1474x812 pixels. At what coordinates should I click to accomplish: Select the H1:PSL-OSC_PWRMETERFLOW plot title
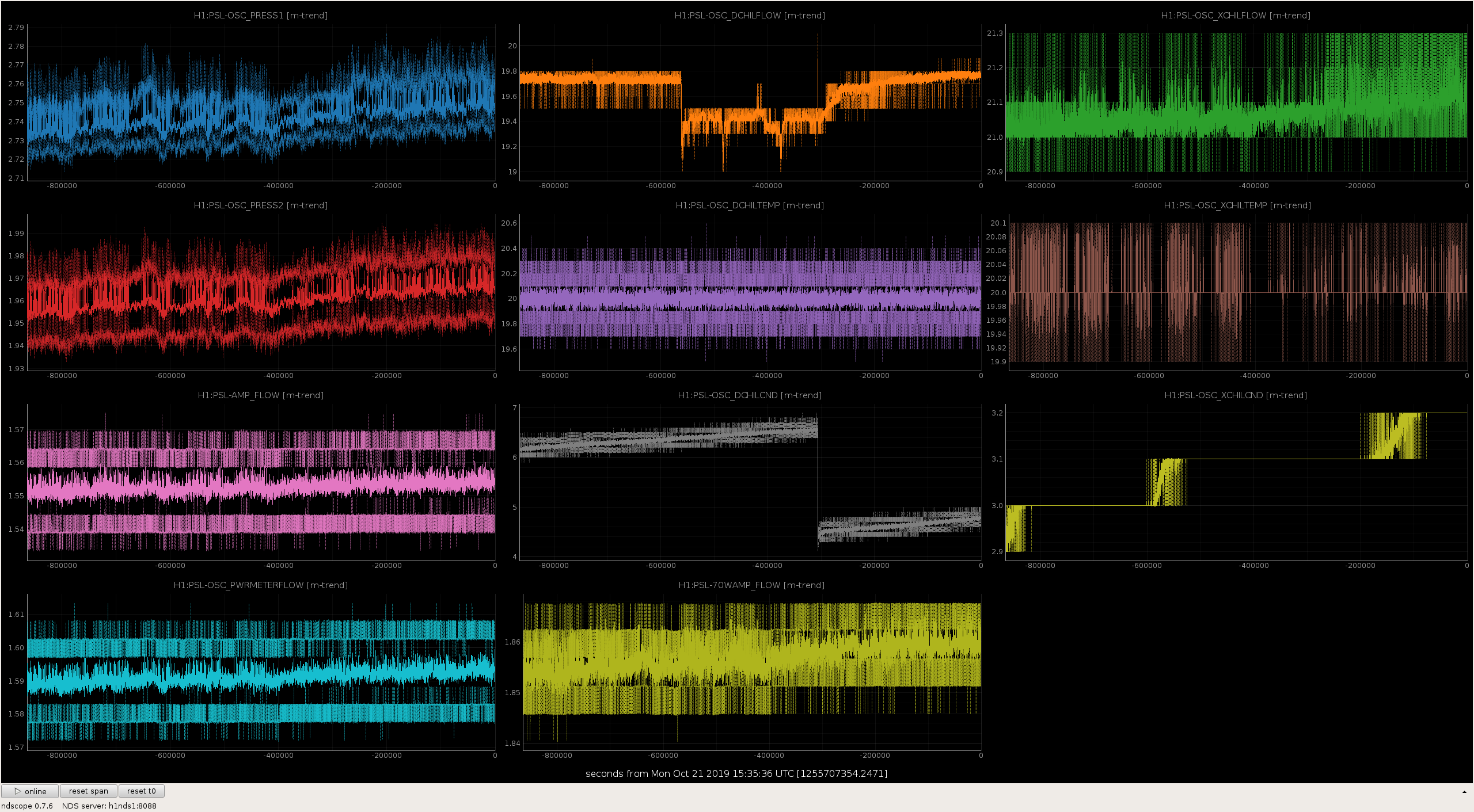point(261,585)
